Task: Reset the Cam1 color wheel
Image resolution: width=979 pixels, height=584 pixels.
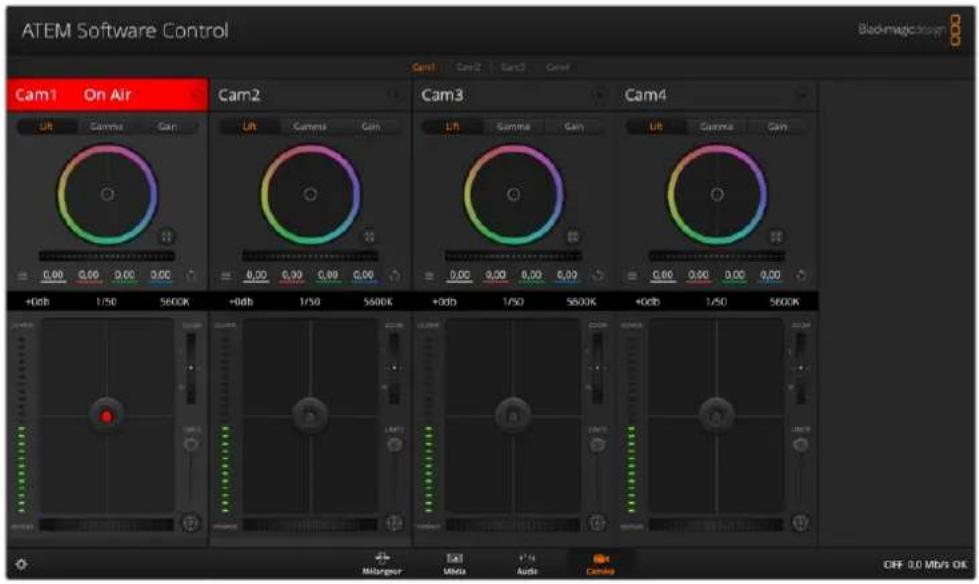Action: (167, 237)
